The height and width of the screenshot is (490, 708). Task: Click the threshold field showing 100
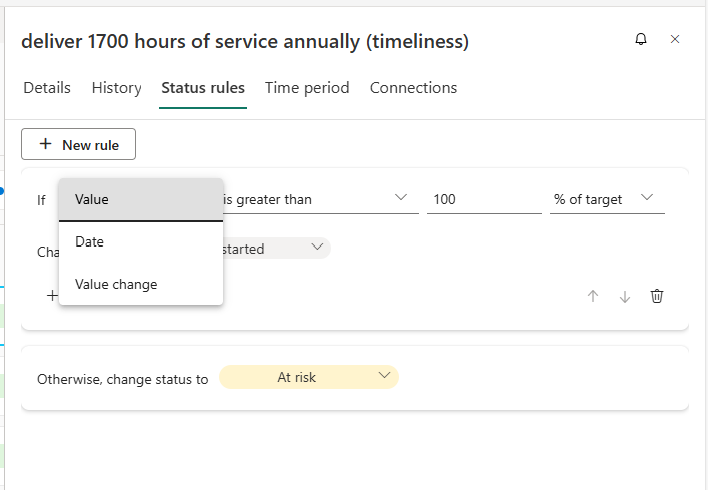(x=481, y=199)
